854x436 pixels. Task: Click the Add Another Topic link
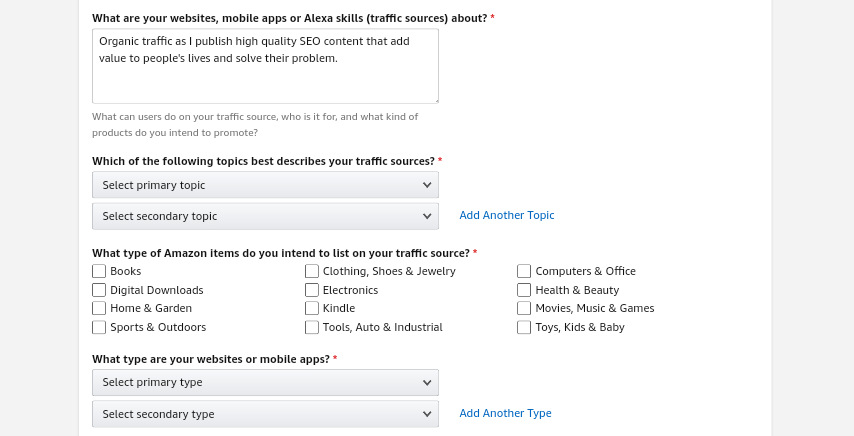pos(506,215)
